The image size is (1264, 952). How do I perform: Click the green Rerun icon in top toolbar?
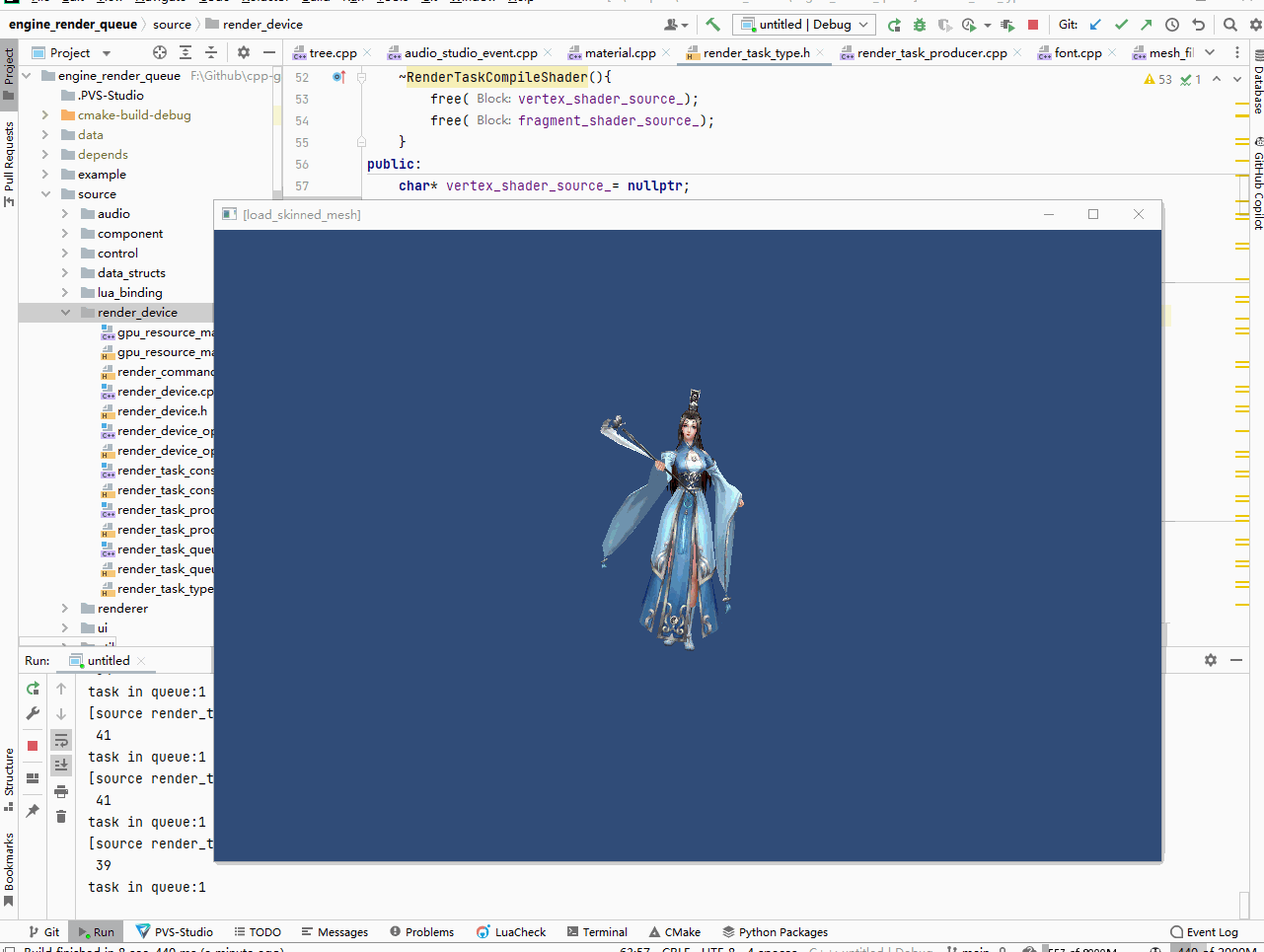[894, 25]
